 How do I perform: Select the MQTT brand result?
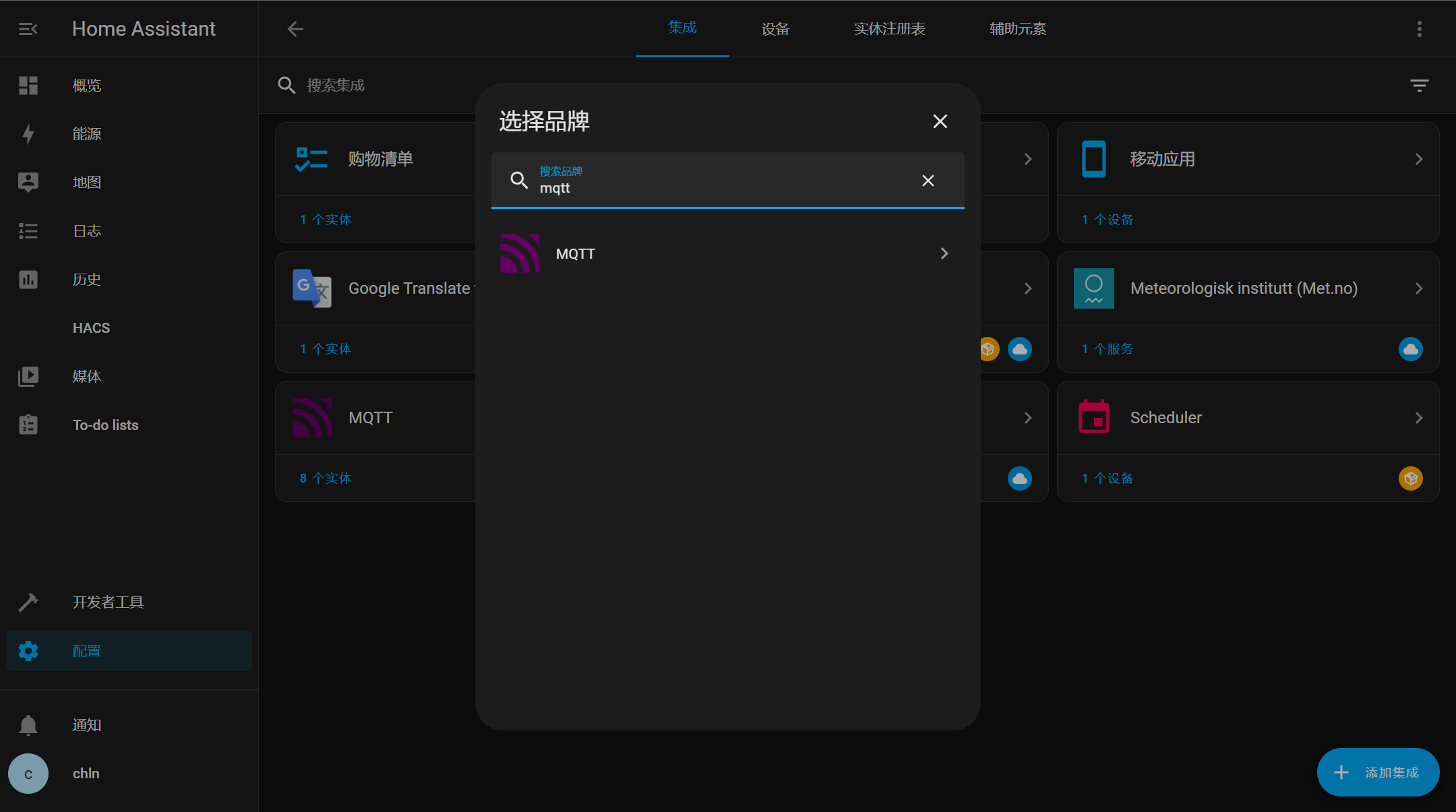728,253
